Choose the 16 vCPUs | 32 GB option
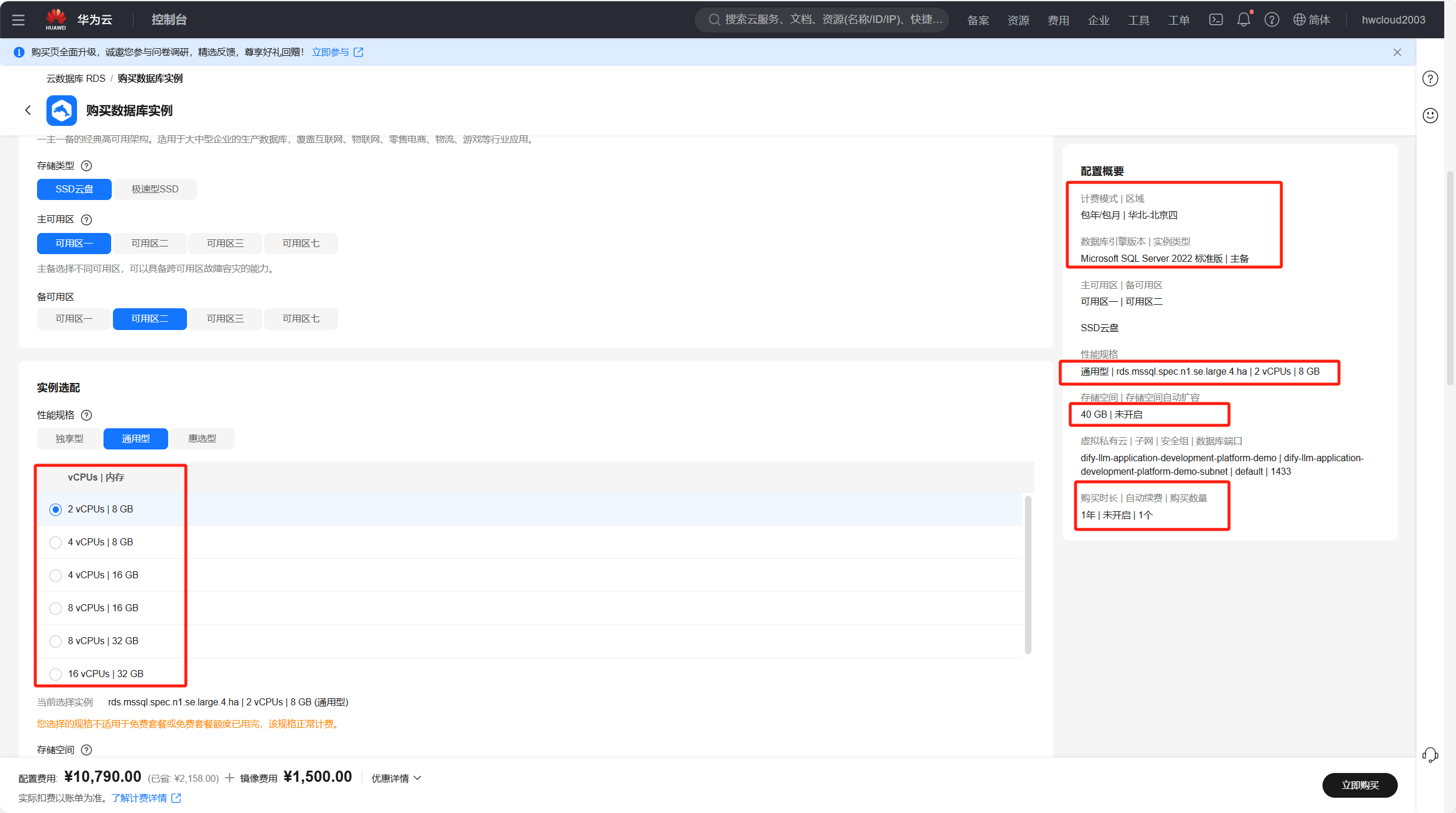This screenshot has height=813, width=1456. [x=55, y=674]
